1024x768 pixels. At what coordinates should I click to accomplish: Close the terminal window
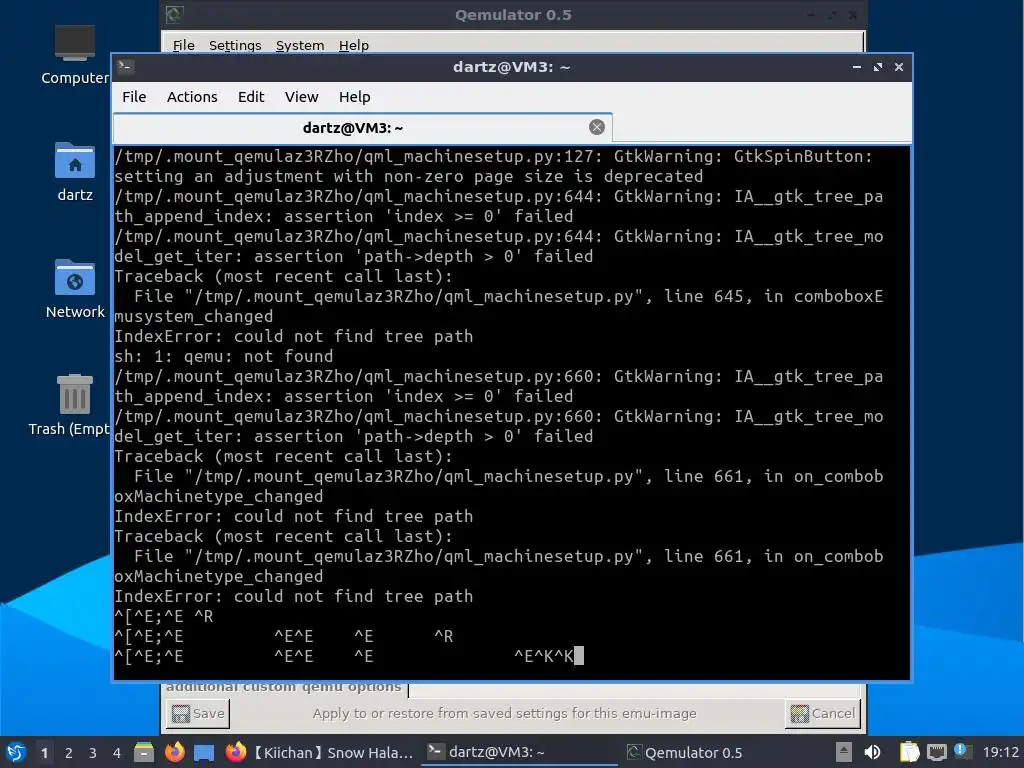pos(899,67)
